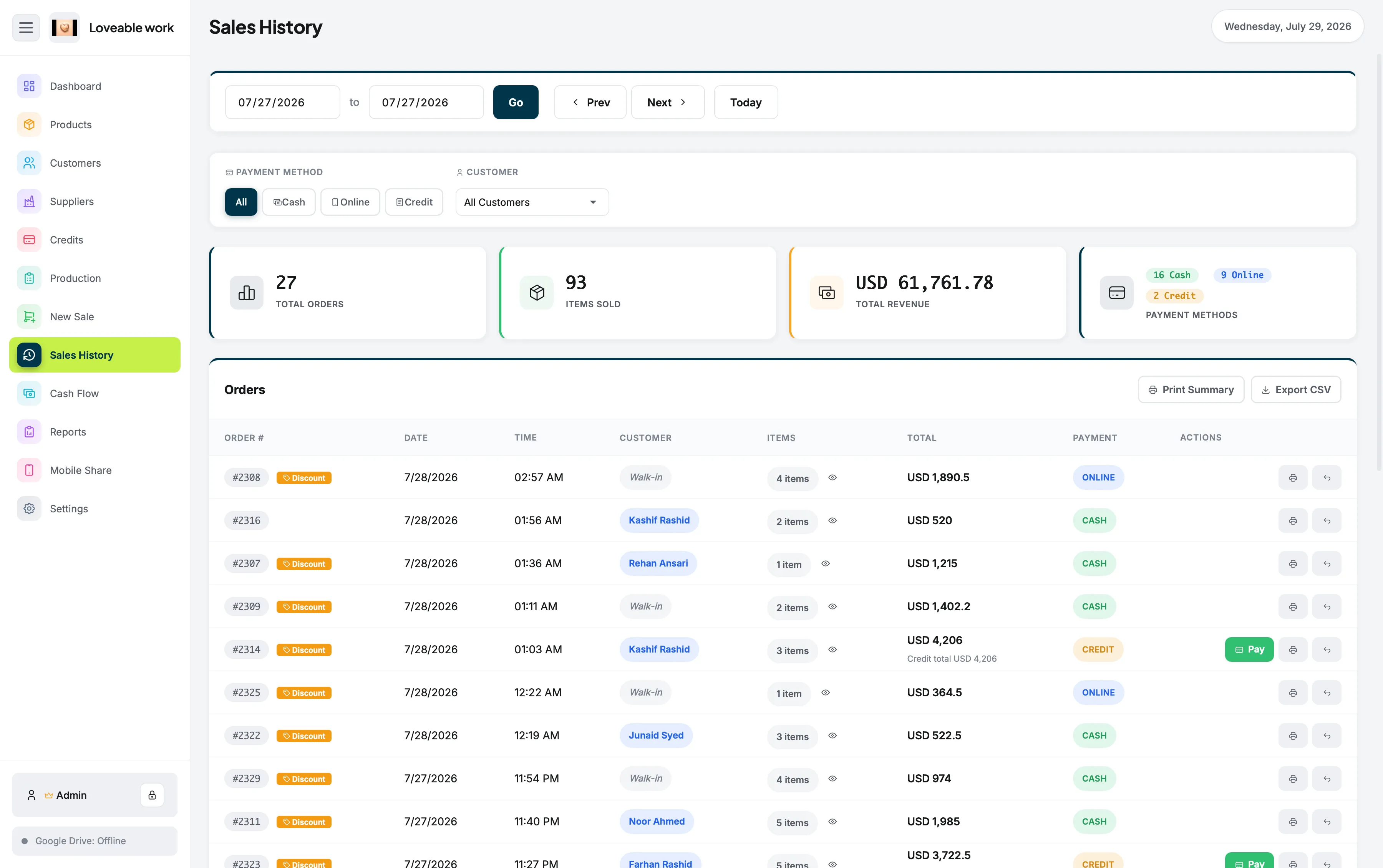
Task: Select the All payment method filter
Action: [x=241, y=202]
